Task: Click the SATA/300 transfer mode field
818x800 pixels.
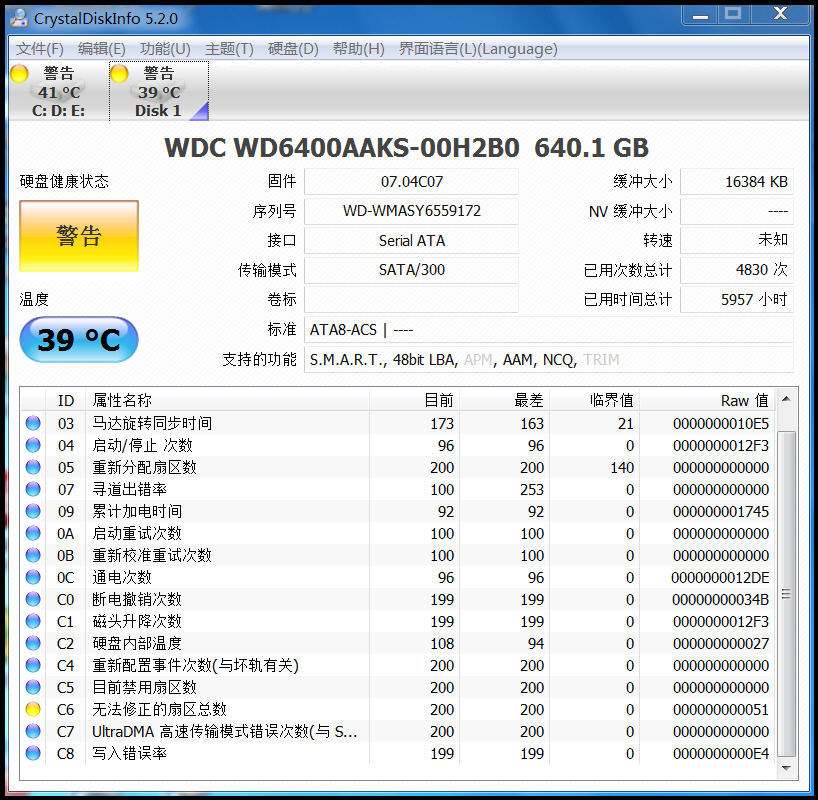Action: pos(412,270)
